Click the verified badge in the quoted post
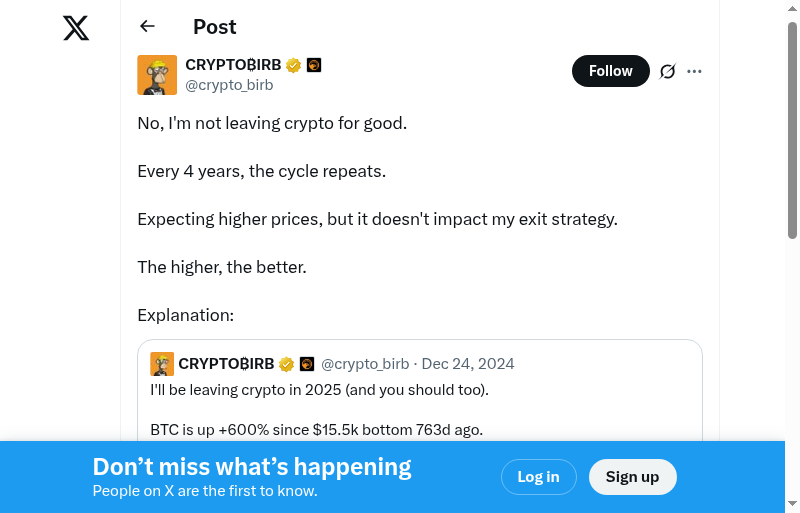The image size is (800, 513). [x=286, y=364]
